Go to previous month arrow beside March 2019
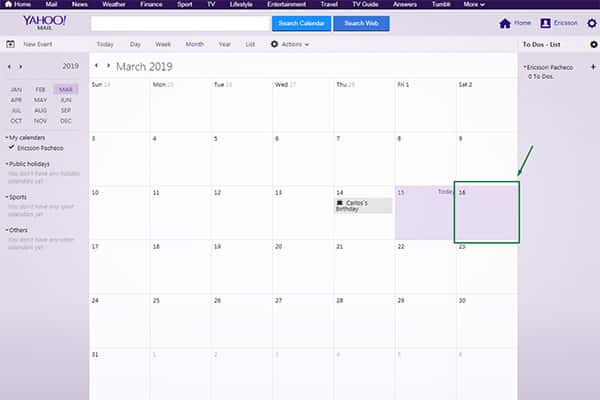 pos(96,66)
